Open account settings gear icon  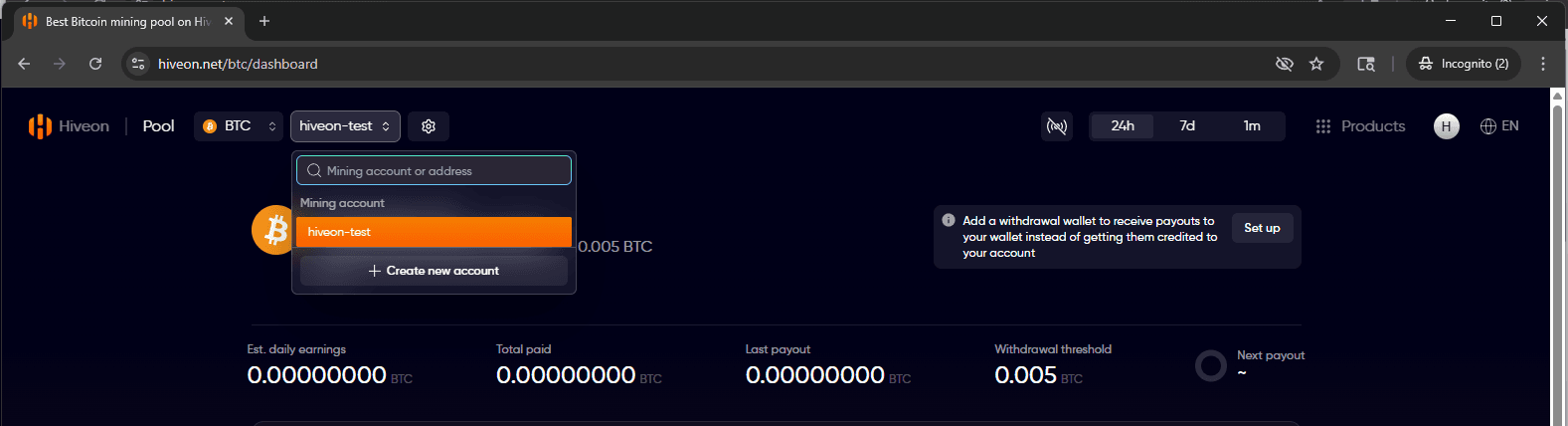coord(429,126)
